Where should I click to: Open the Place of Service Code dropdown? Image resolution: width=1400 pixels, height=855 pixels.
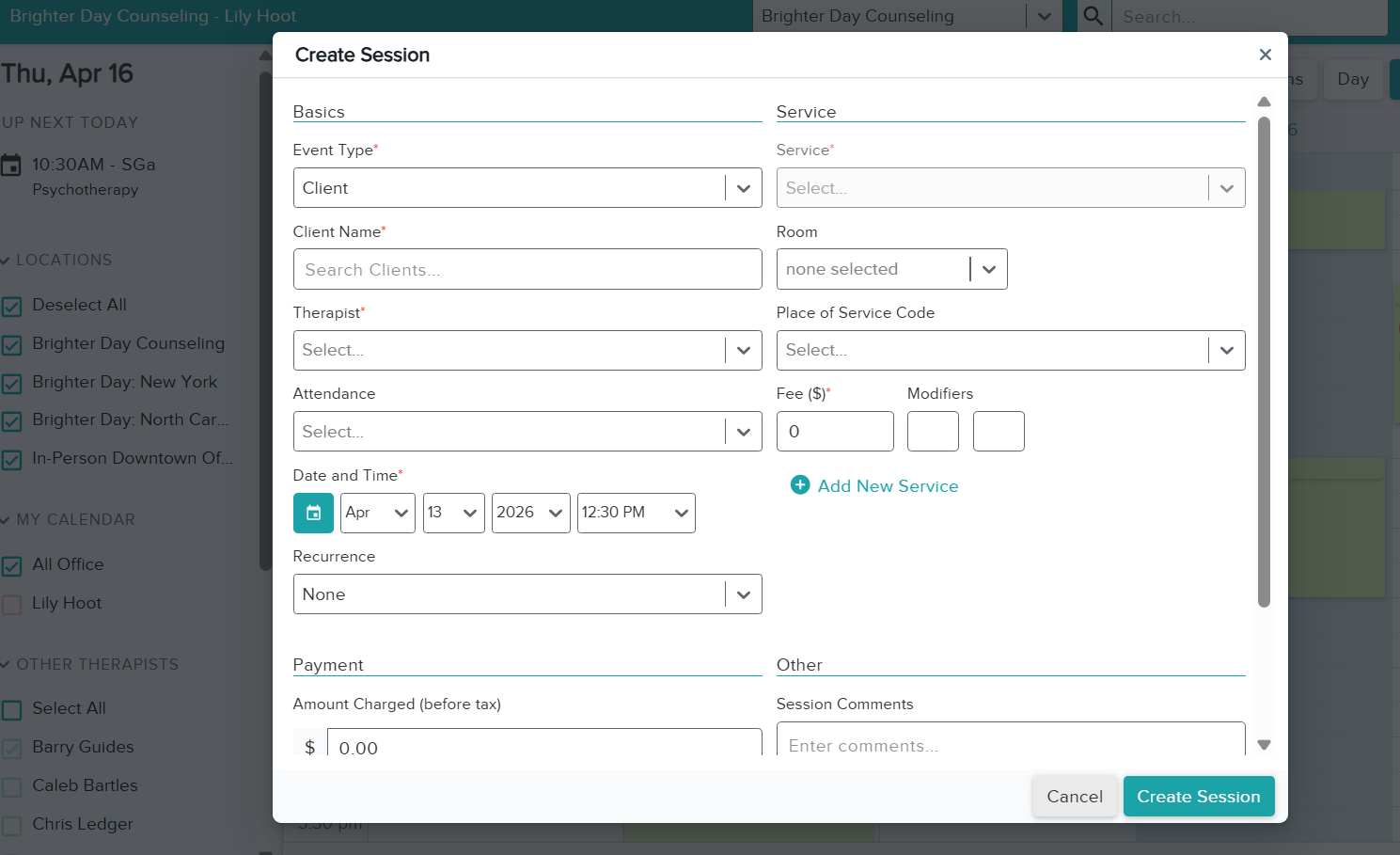coord(1011,350)
